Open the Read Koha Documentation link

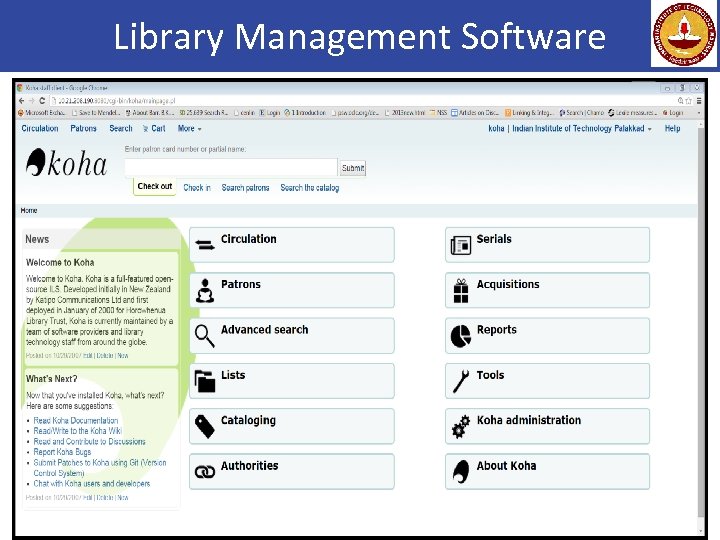tap(76, 421)
